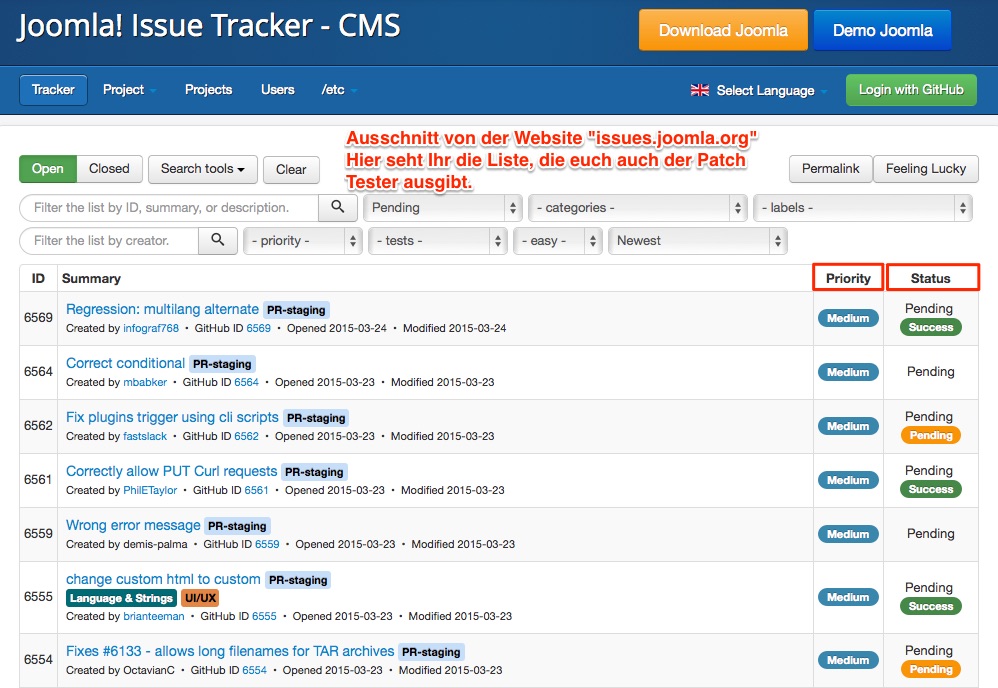Open GitHub ID 6564 link

click(x=246, y=383)
